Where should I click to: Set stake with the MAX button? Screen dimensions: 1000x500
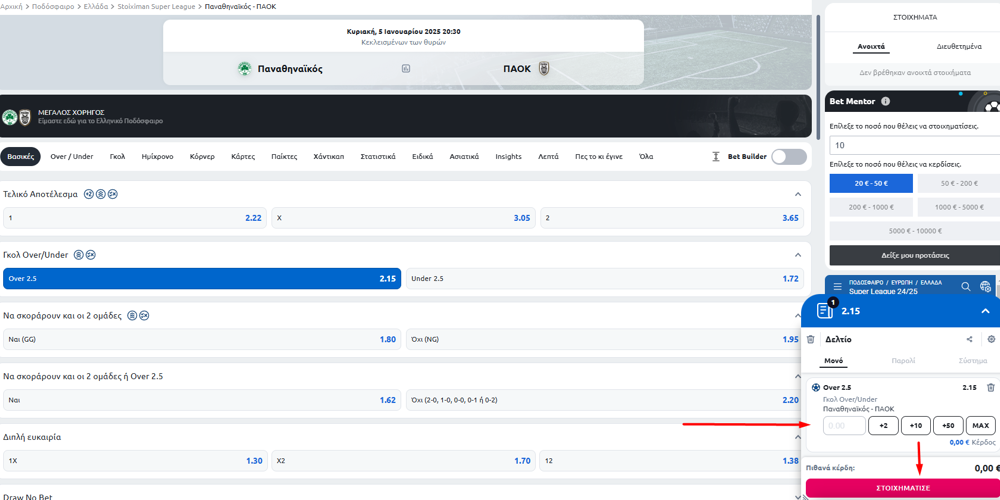click(981, 425)
